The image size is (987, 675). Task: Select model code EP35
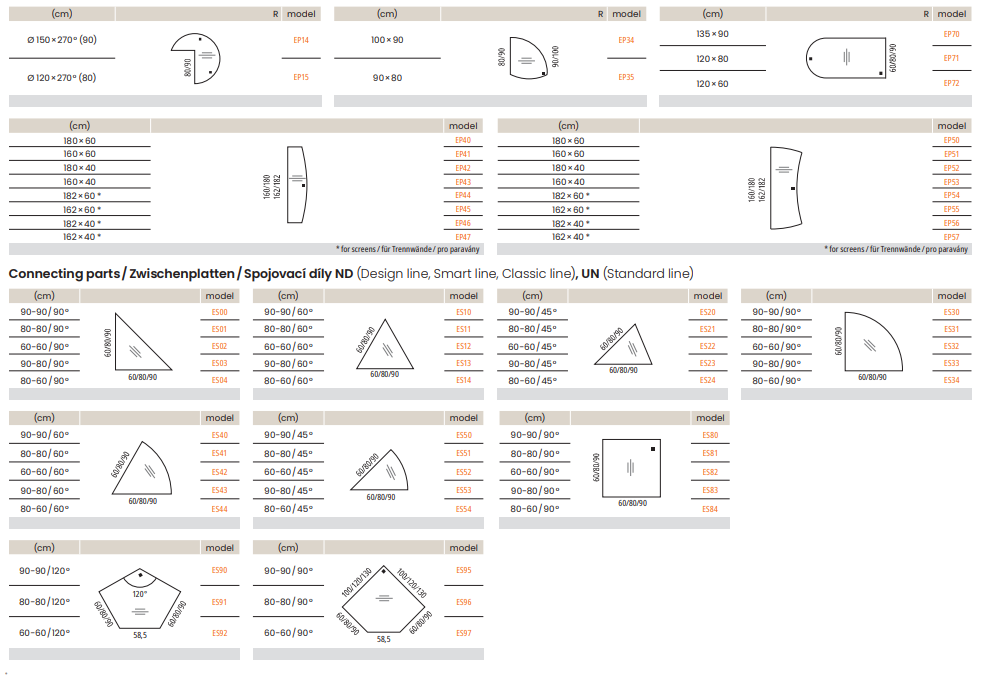[x=626, y=77]
